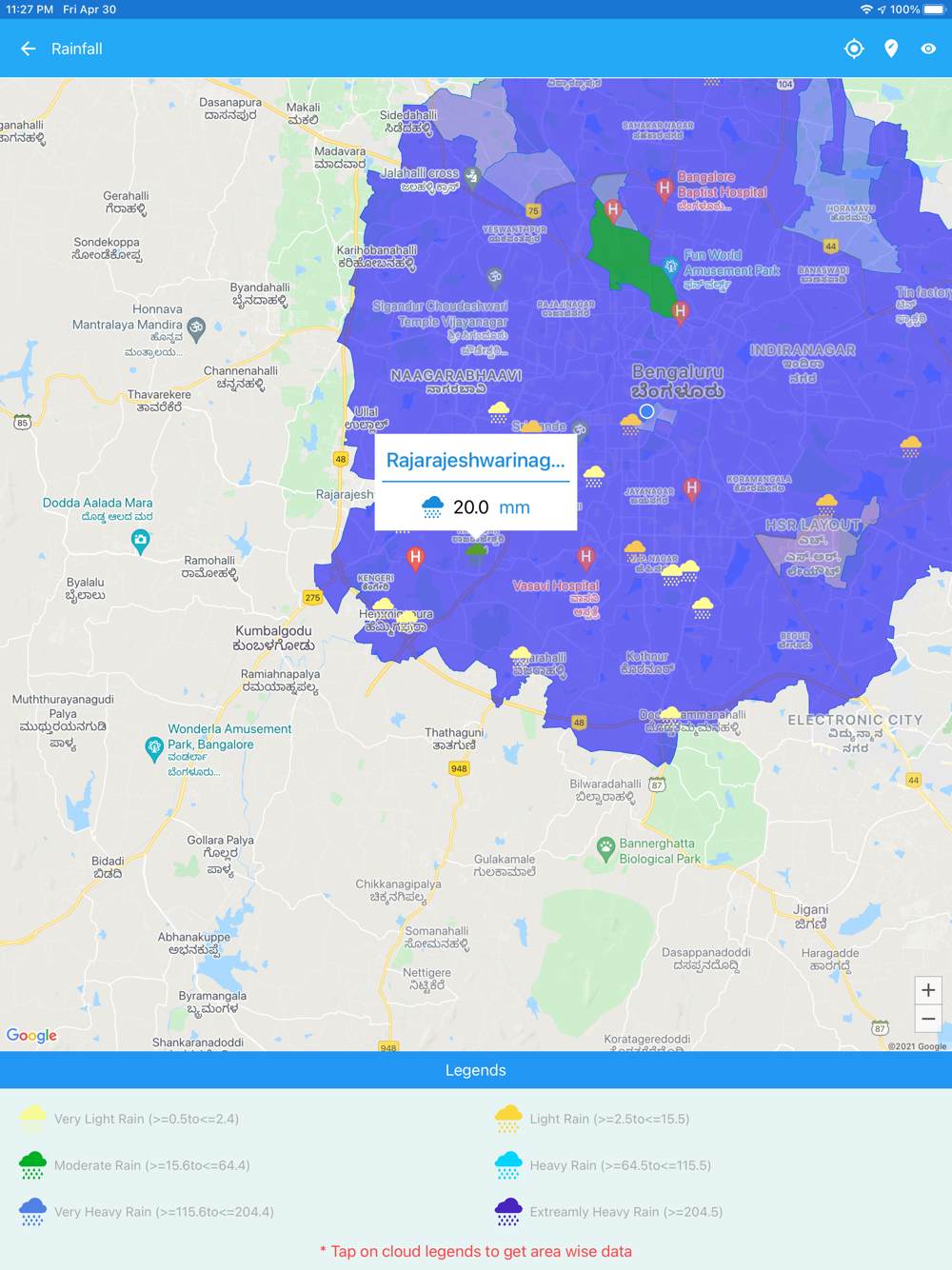
Task: Tap the Rainfall page title
Action: pos(77,49)
